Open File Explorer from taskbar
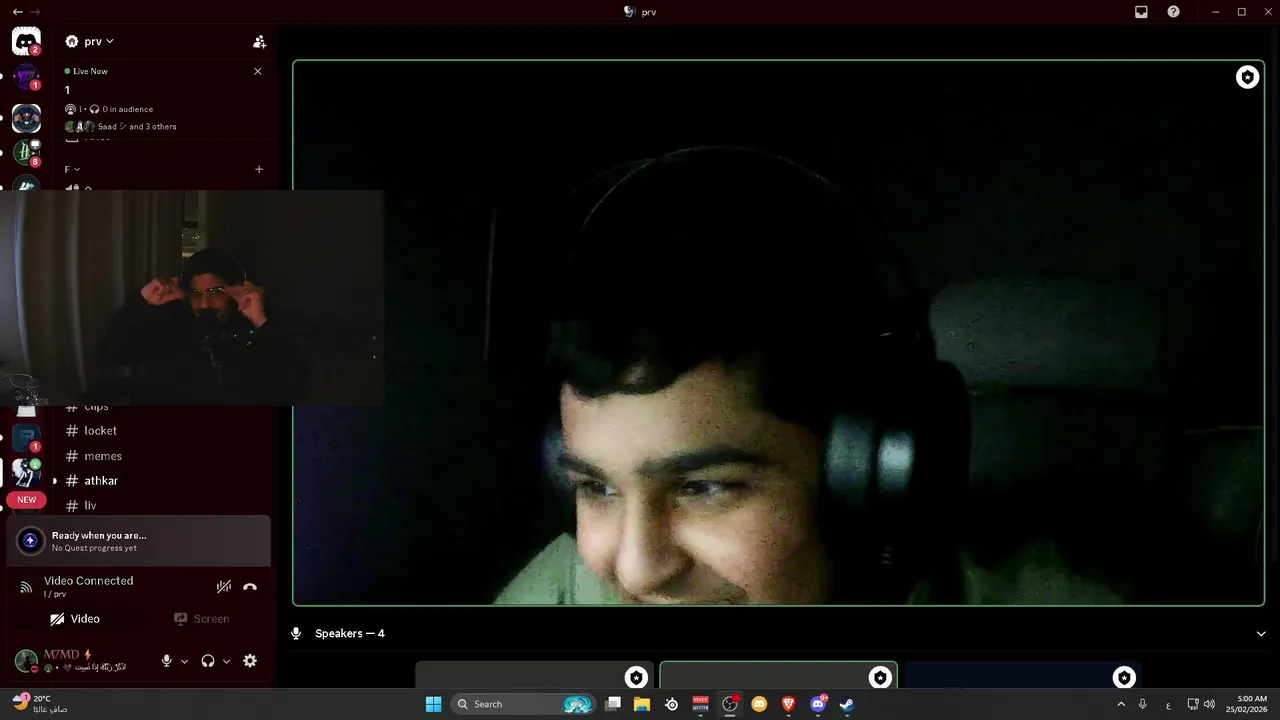Viewport: 1280px width, 720px height. coord(642,704)
